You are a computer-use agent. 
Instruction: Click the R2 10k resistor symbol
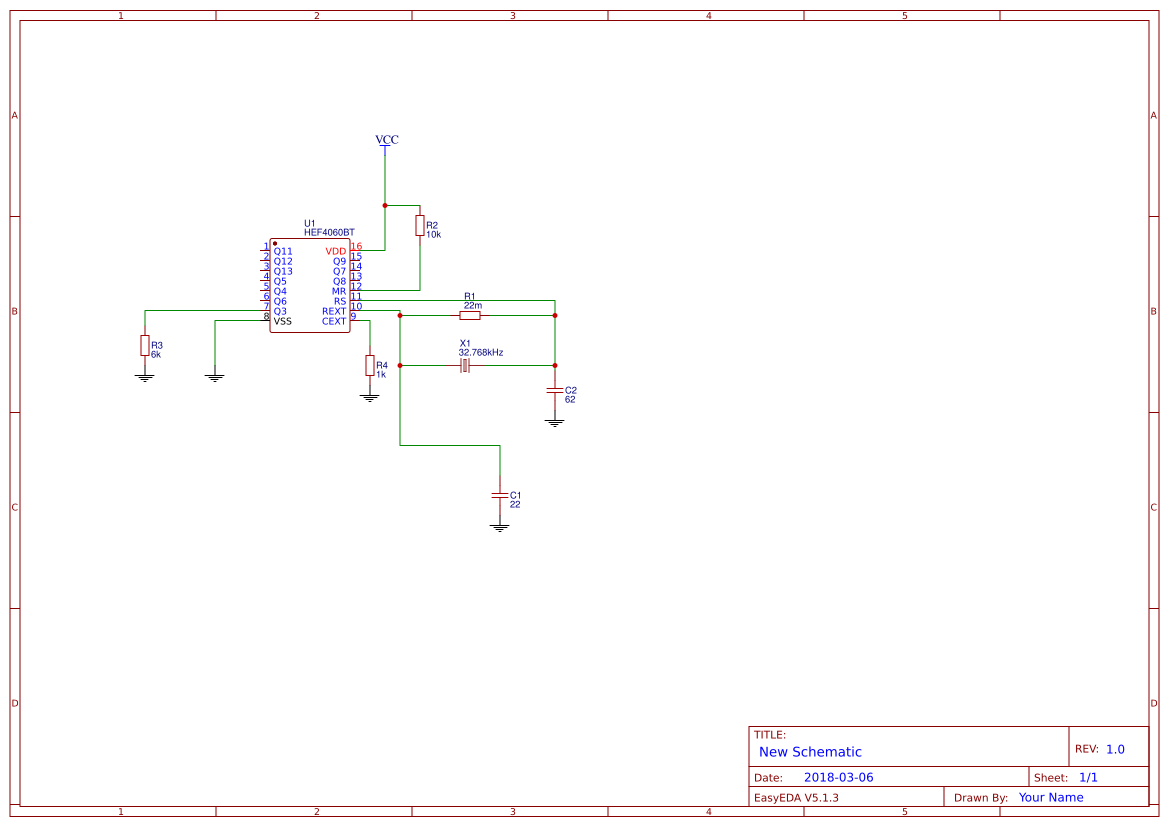[420, 226]
